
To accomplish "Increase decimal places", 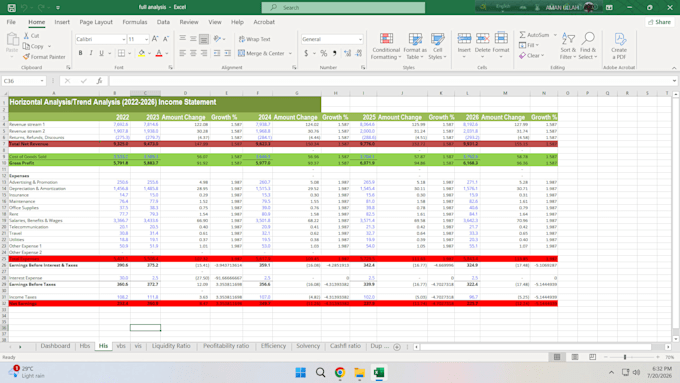I will point(347,53).
